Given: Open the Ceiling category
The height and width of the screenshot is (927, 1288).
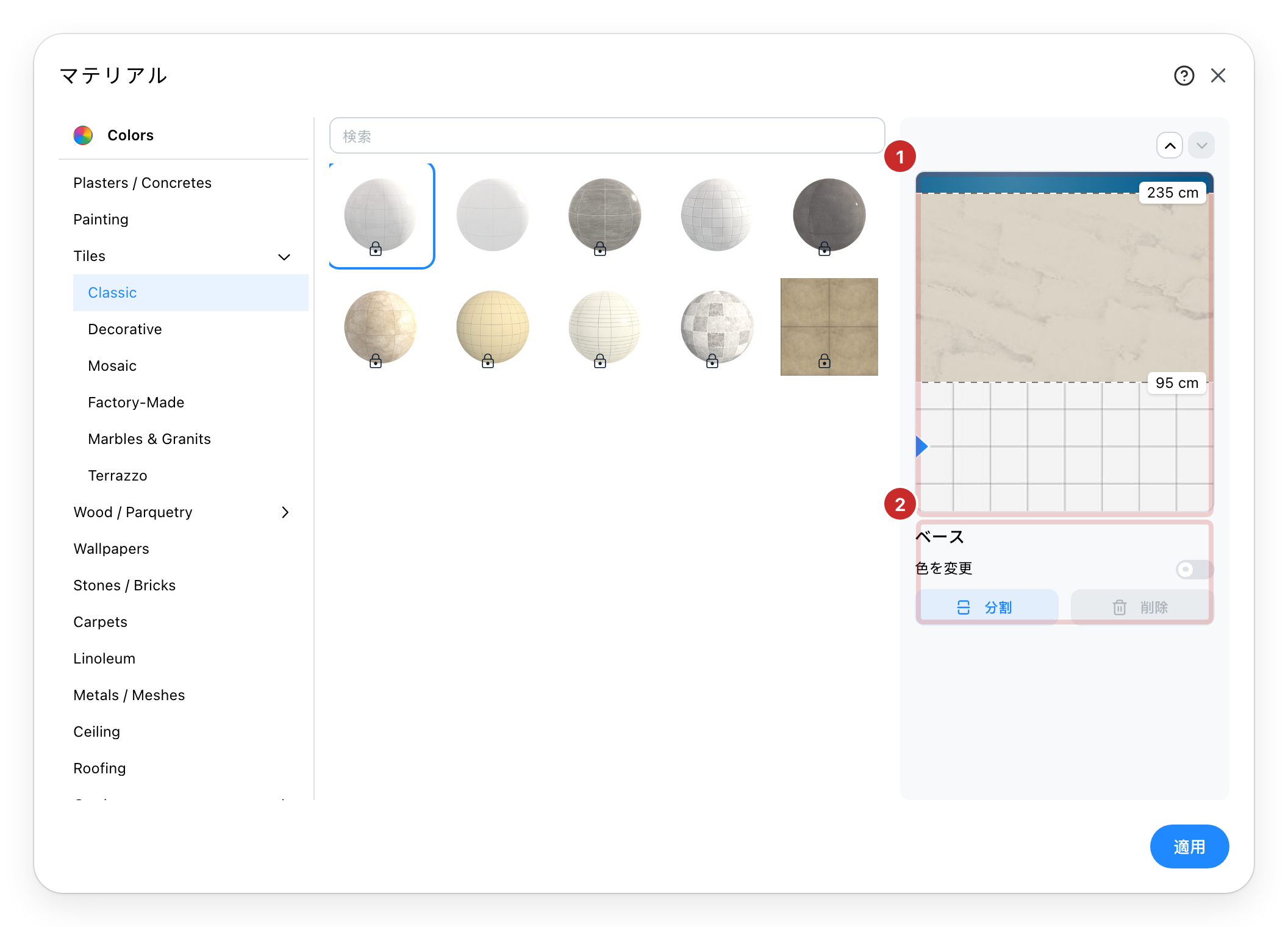Looking at the screenshot, I should (x=97, y=732).
